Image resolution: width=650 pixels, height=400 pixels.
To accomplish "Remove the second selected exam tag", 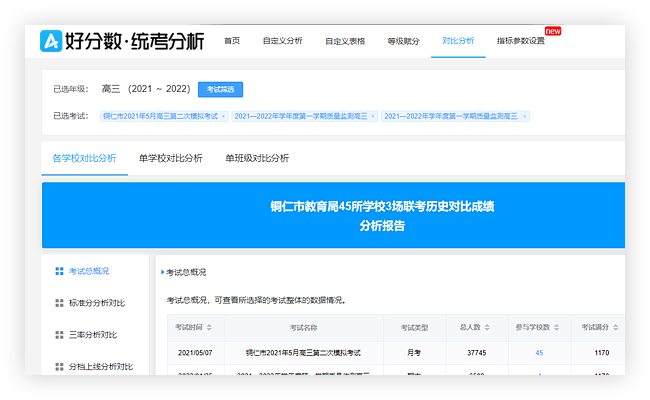I will (x=373, y=116).
